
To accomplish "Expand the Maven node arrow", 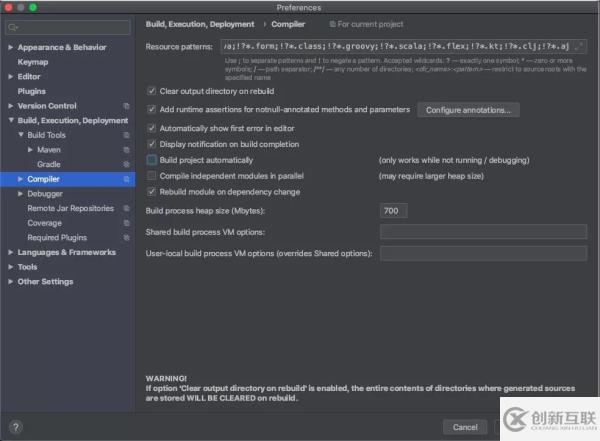I will [30, 150].
